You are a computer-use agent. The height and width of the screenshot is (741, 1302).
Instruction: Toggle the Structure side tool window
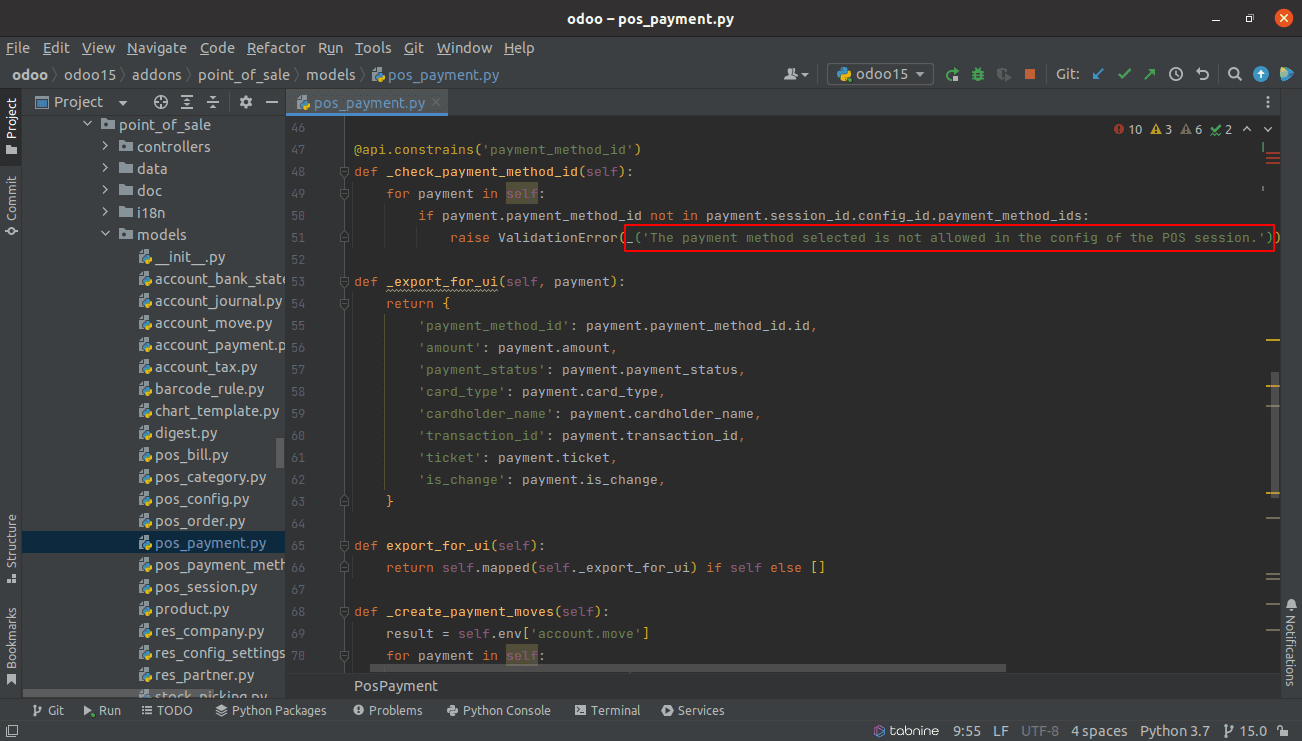click(x=11, y=548)
